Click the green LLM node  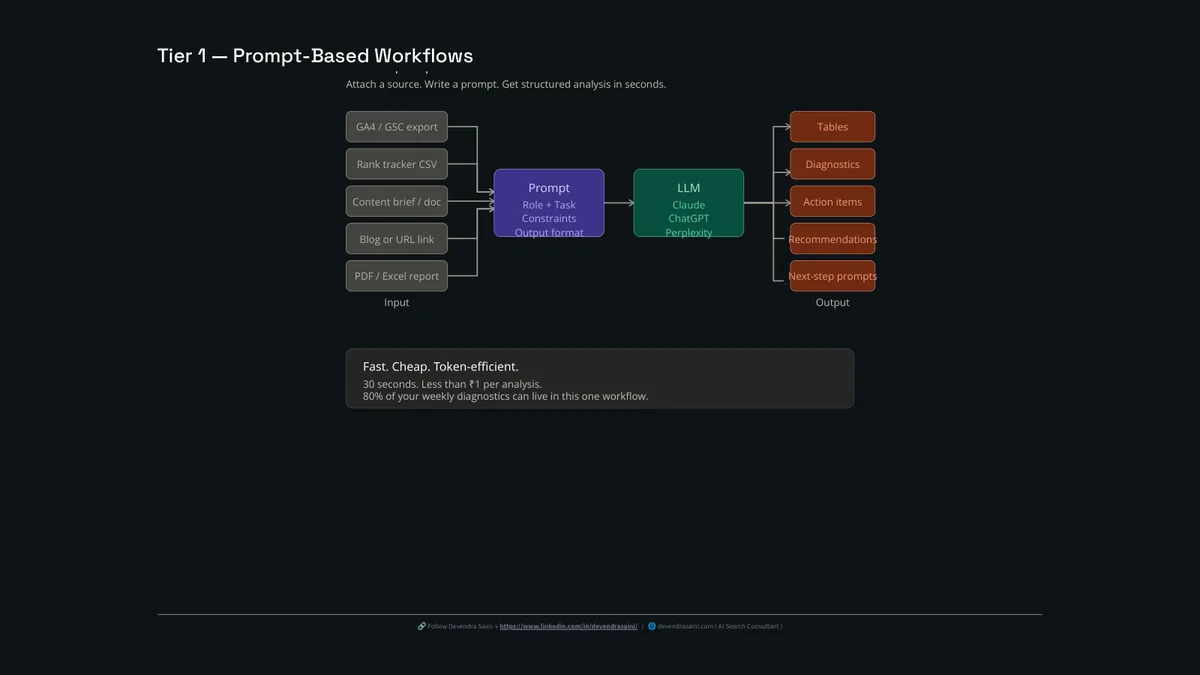[688, 203]
